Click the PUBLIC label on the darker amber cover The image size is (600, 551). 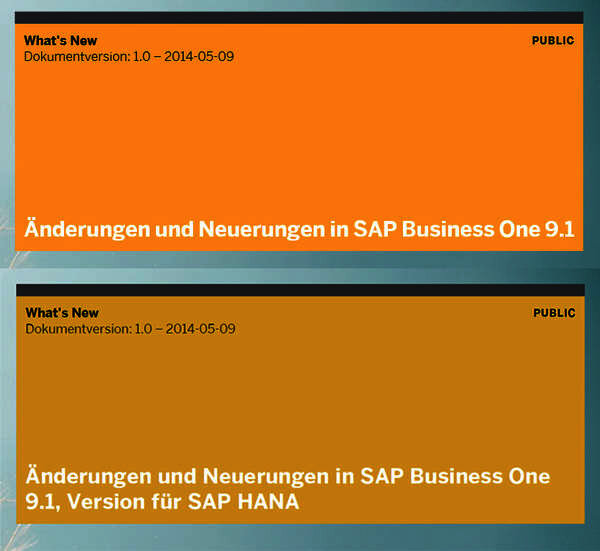pyautogui.click(x=554, y=313)
